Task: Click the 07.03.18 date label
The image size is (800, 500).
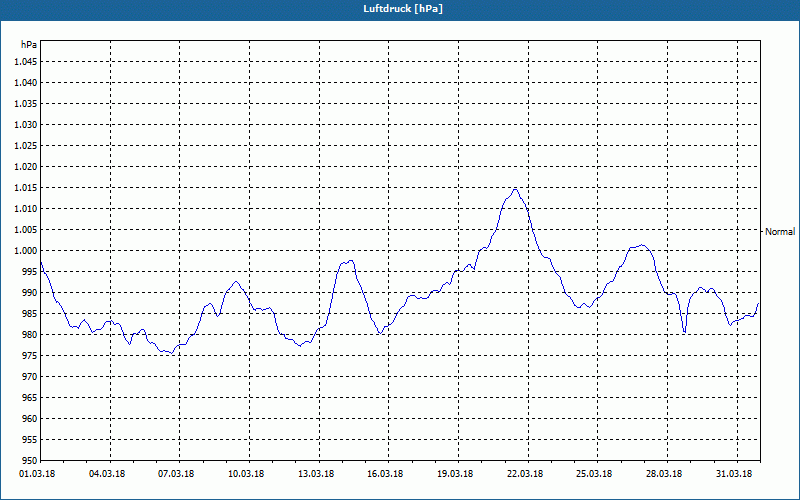Action: click(176, 473)
